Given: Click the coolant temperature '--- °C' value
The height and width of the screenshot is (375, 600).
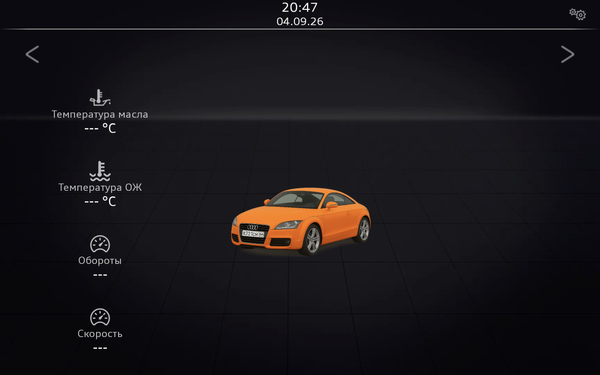Looking at the screenshot, I should pyautogui.click(x=100, y=202).
